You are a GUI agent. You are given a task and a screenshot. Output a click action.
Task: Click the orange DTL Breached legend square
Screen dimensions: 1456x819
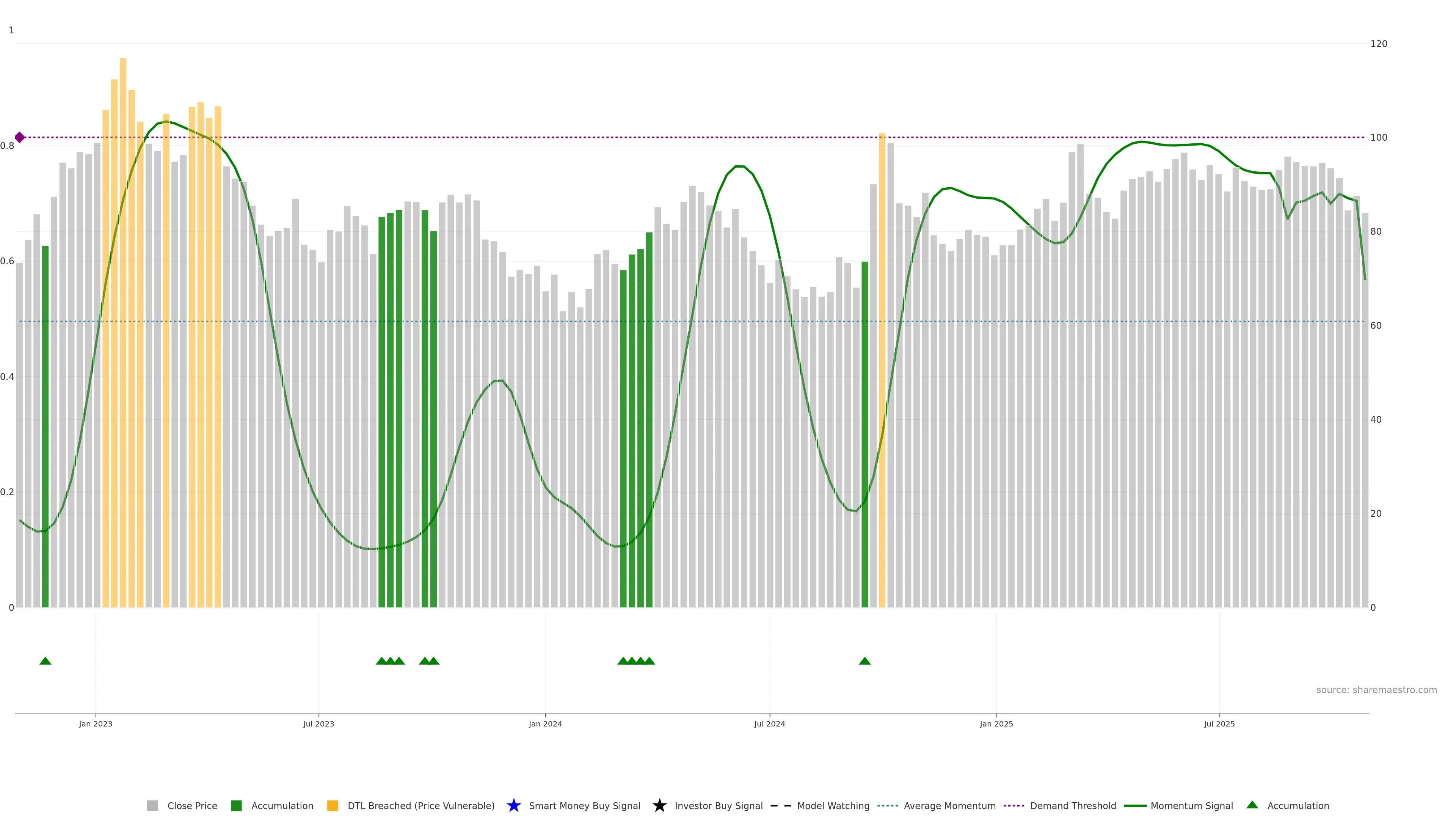[x=333, y=805]
